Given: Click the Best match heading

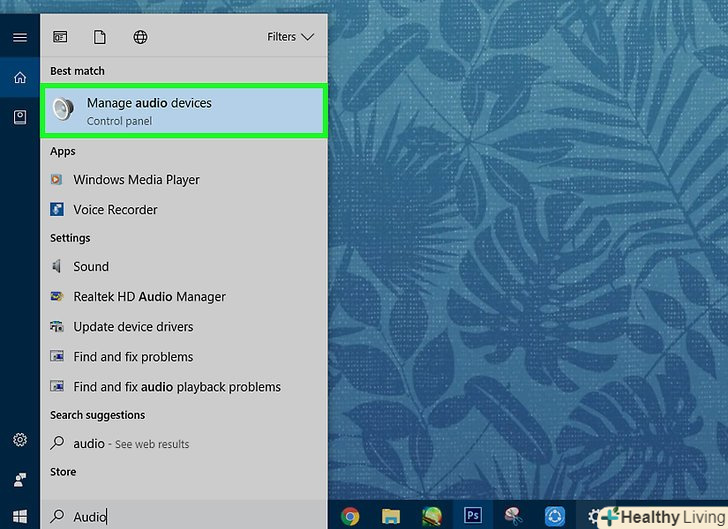Looking at the screenshot, I should pyautogui.click(x=78, y=71).
